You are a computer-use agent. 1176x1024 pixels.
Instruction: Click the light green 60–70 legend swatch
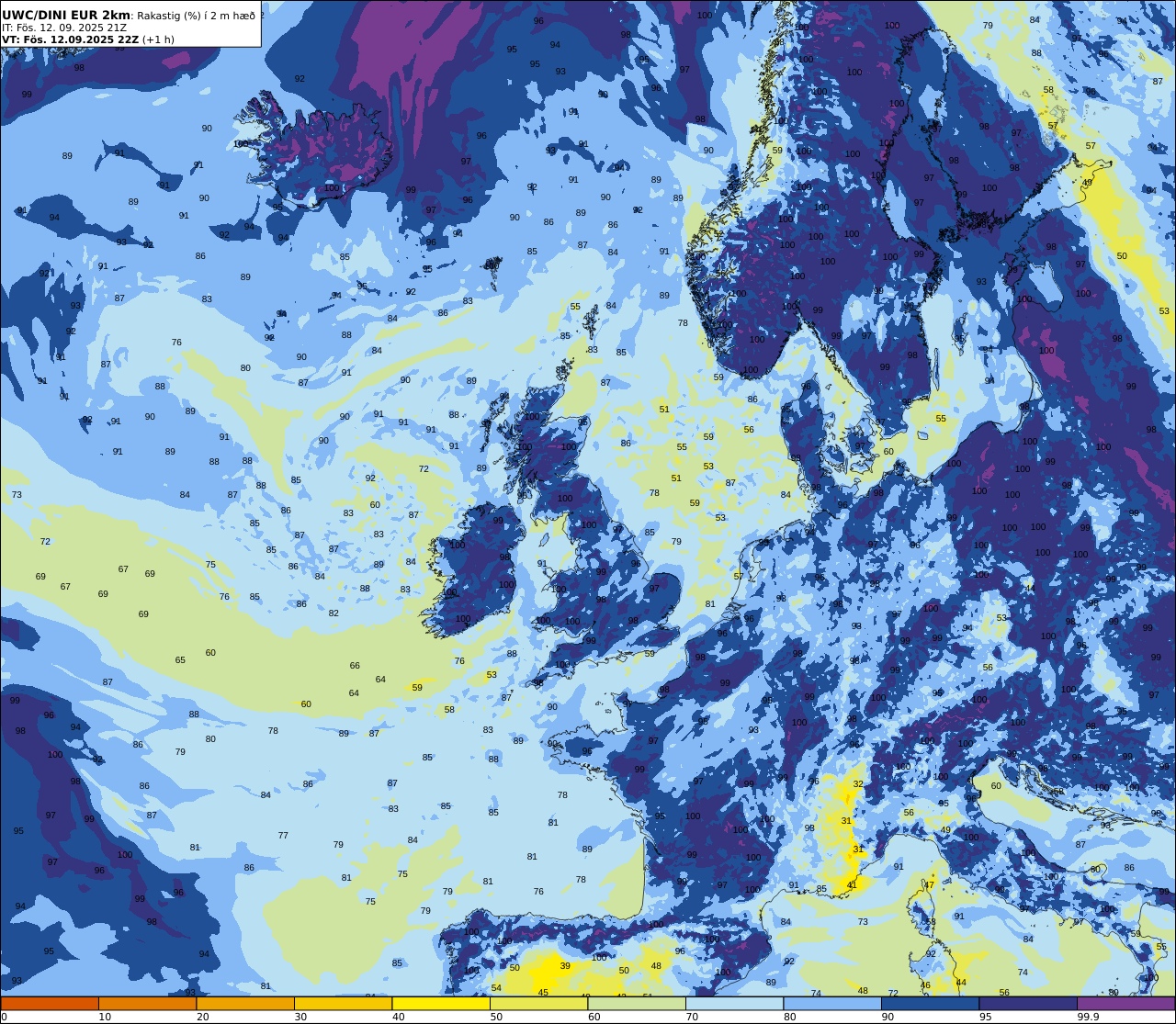(x=637, y=1003)
